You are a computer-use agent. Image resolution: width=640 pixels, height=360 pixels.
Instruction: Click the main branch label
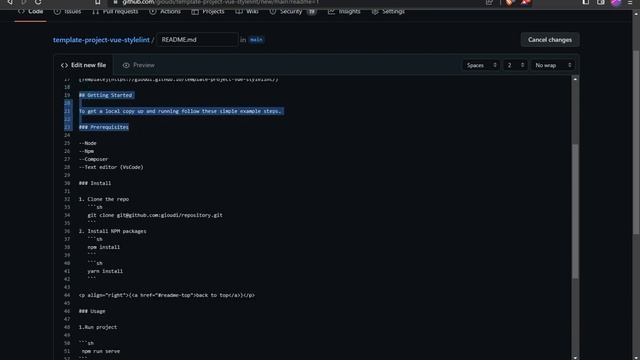pyautogui.click(x=256, y=40)
